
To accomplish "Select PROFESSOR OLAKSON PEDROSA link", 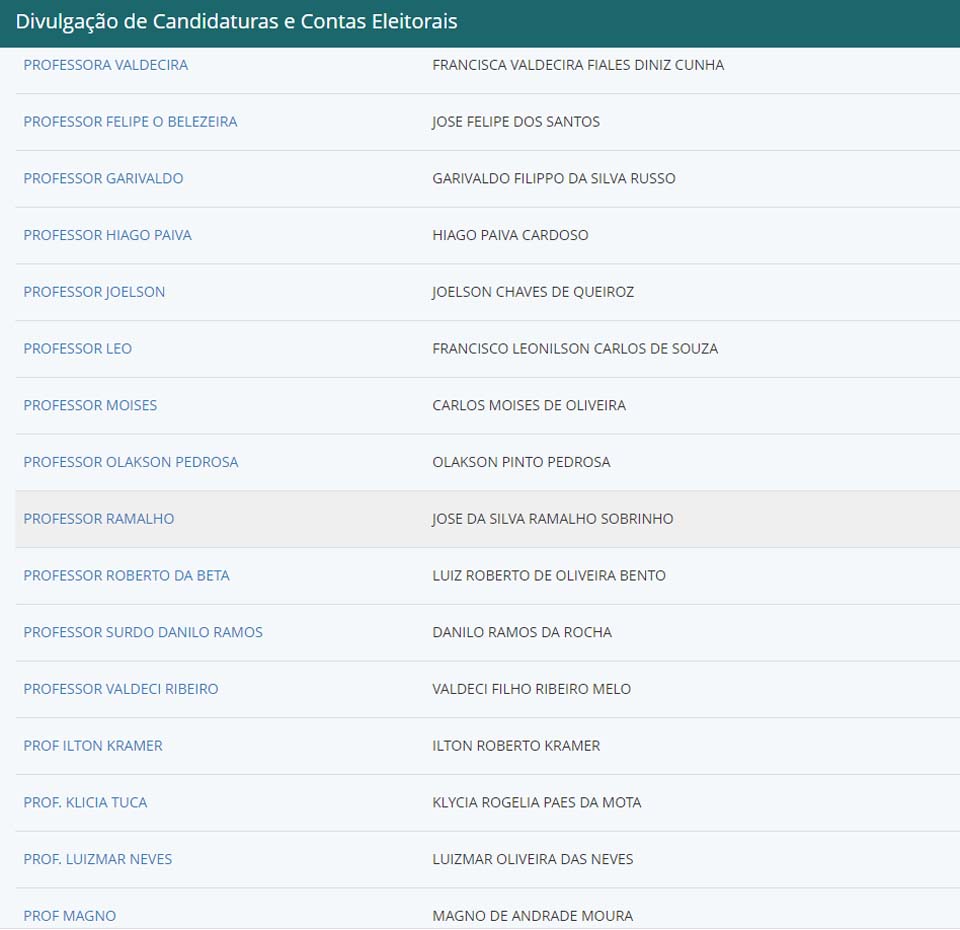I will (130, 462).
